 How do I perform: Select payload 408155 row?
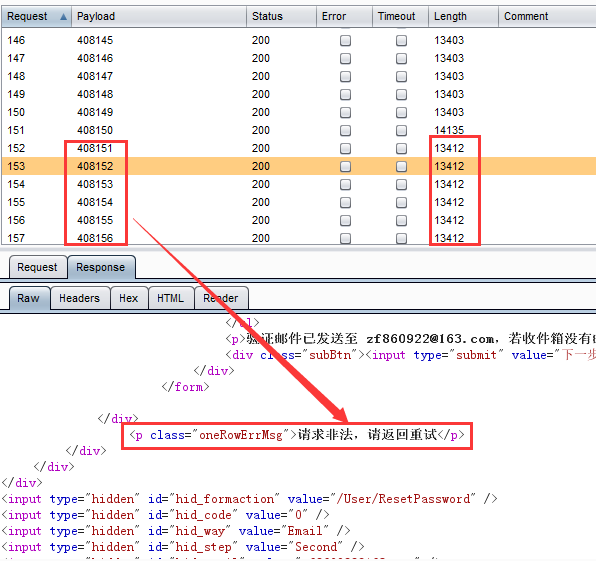click(299, 220)
